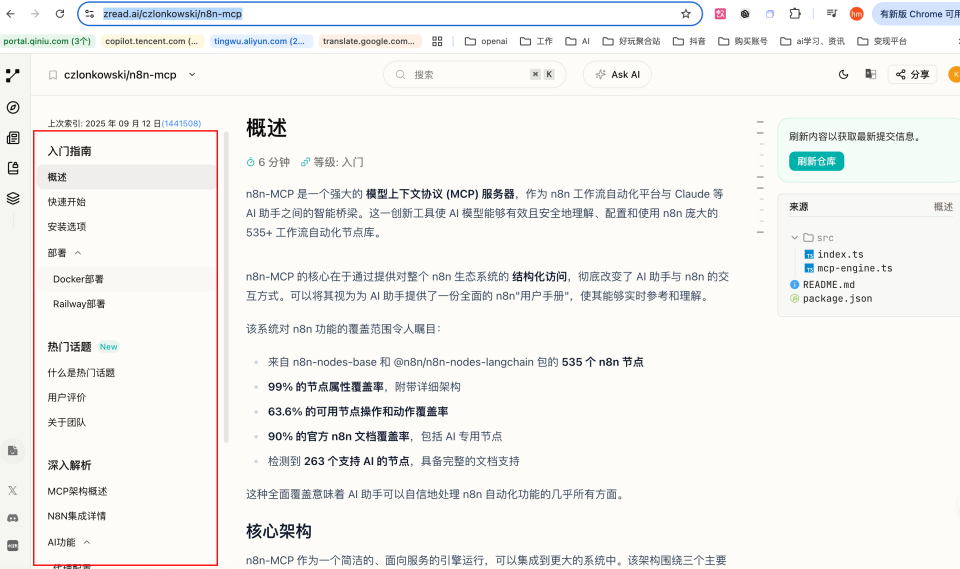This screenshot has width=960, height=569.
Task: Open the X (Twitter) icon in left rail
Action: (13, 490)
